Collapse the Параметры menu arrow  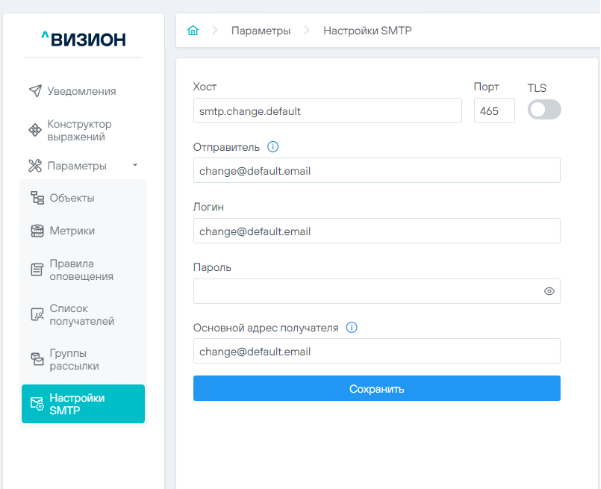coord(135,165)
